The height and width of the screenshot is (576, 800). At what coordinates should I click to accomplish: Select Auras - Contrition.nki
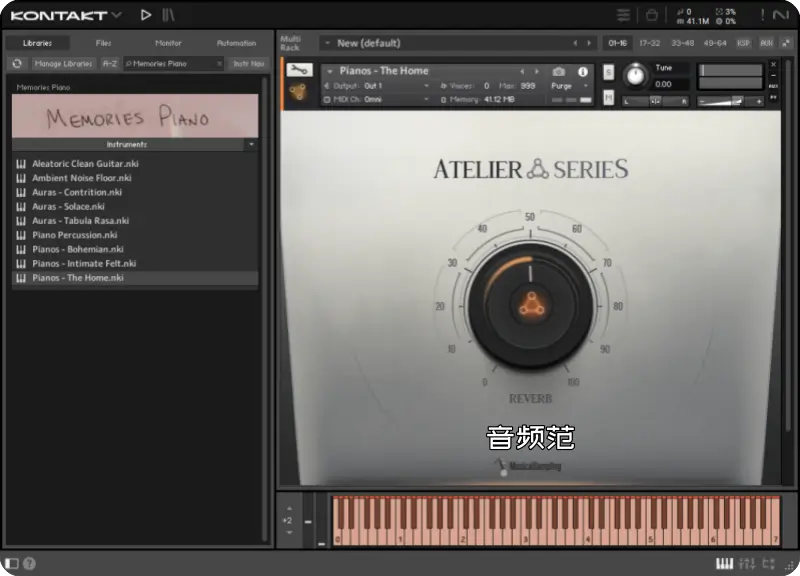click(135, 192)
